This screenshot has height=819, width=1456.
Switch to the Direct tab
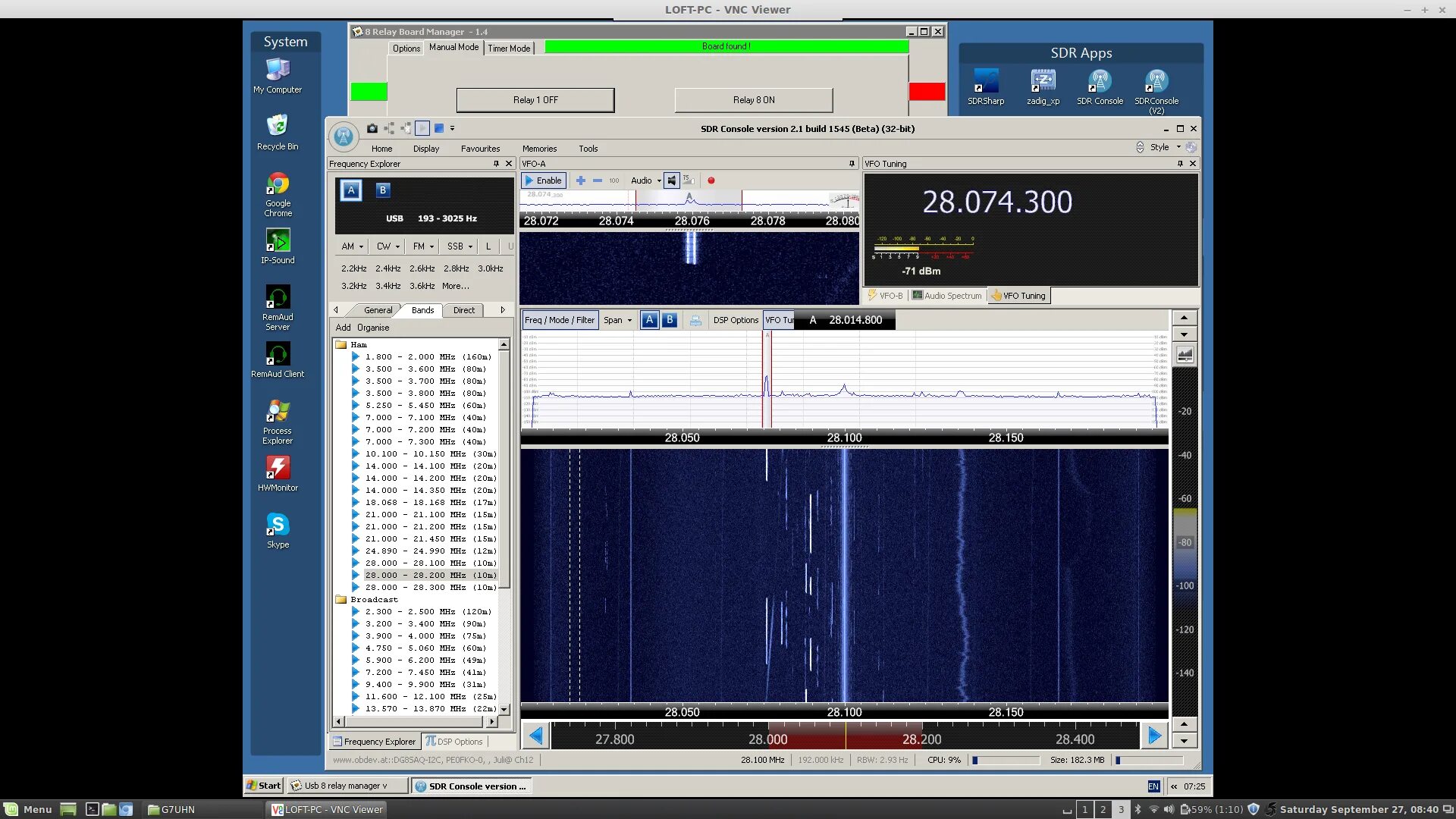(x=463, y=310)
